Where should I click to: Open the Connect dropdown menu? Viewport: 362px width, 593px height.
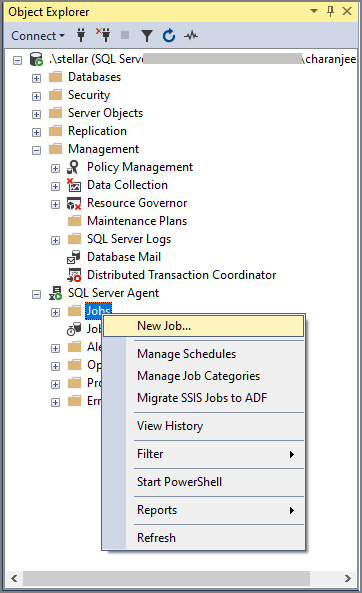(38, 36)
